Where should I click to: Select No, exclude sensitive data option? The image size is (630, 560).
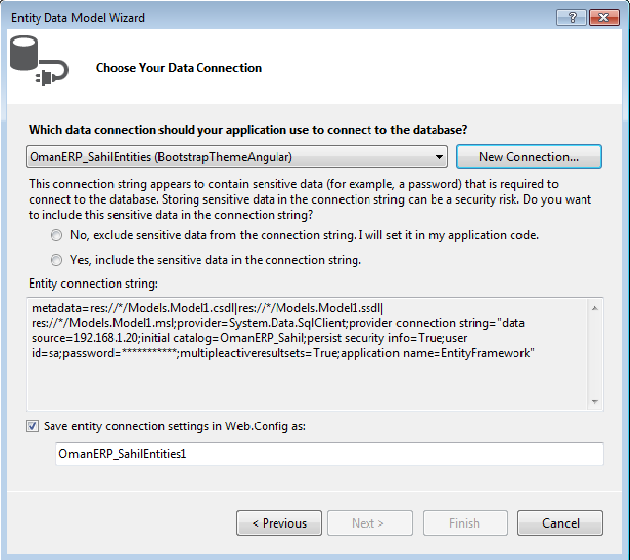(x=57, y=235)
